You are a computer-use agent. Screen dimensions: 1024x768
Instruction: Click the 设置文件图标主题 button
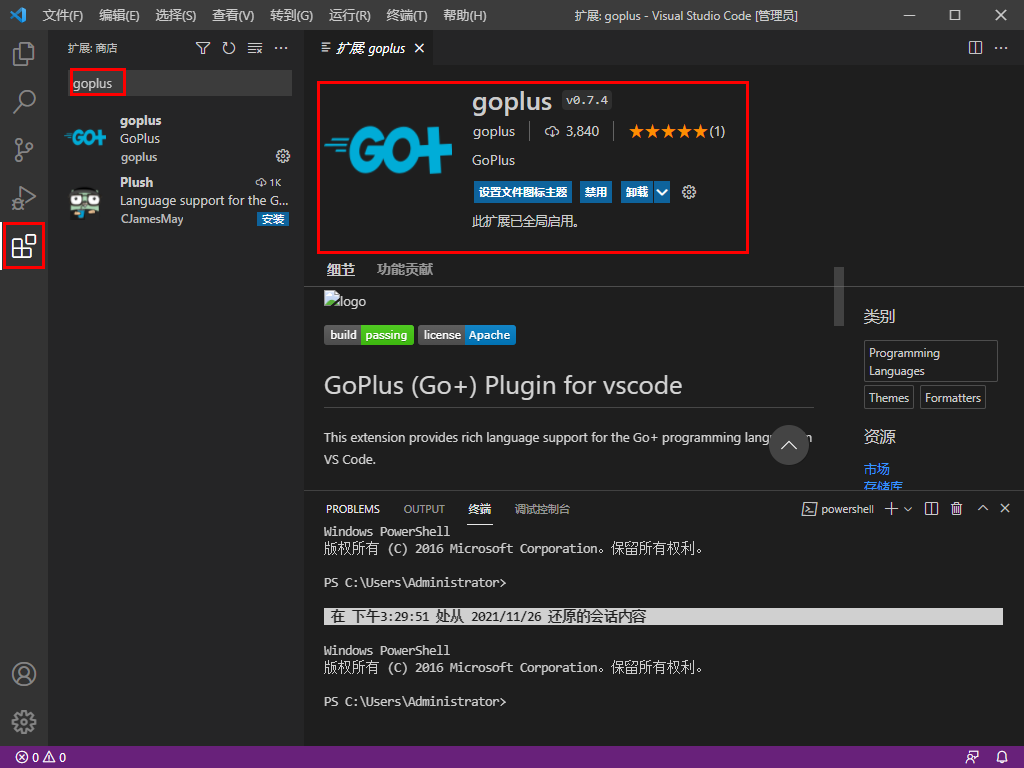(x=523, y=192)
